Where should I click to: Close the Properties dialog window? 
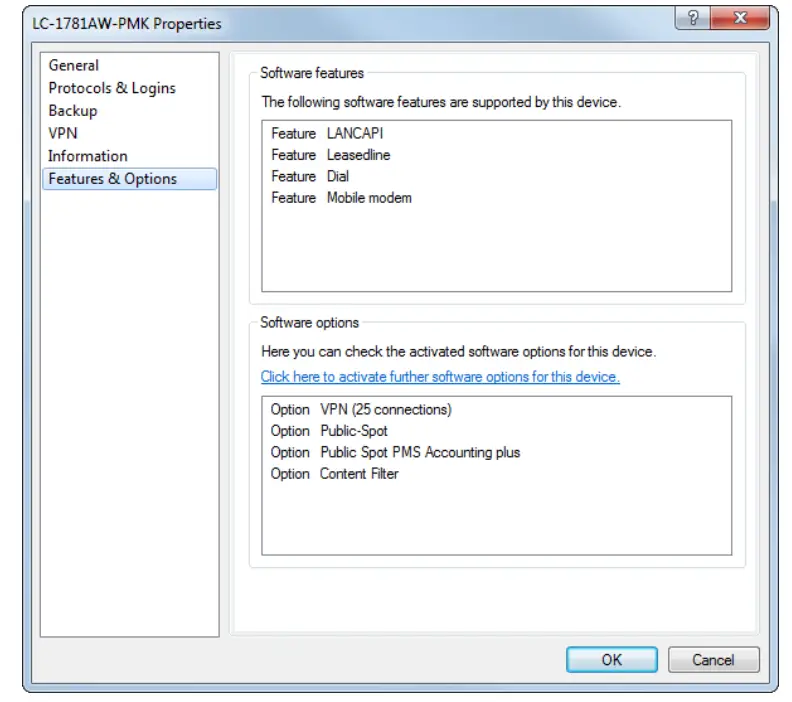(x=740, y=18)
